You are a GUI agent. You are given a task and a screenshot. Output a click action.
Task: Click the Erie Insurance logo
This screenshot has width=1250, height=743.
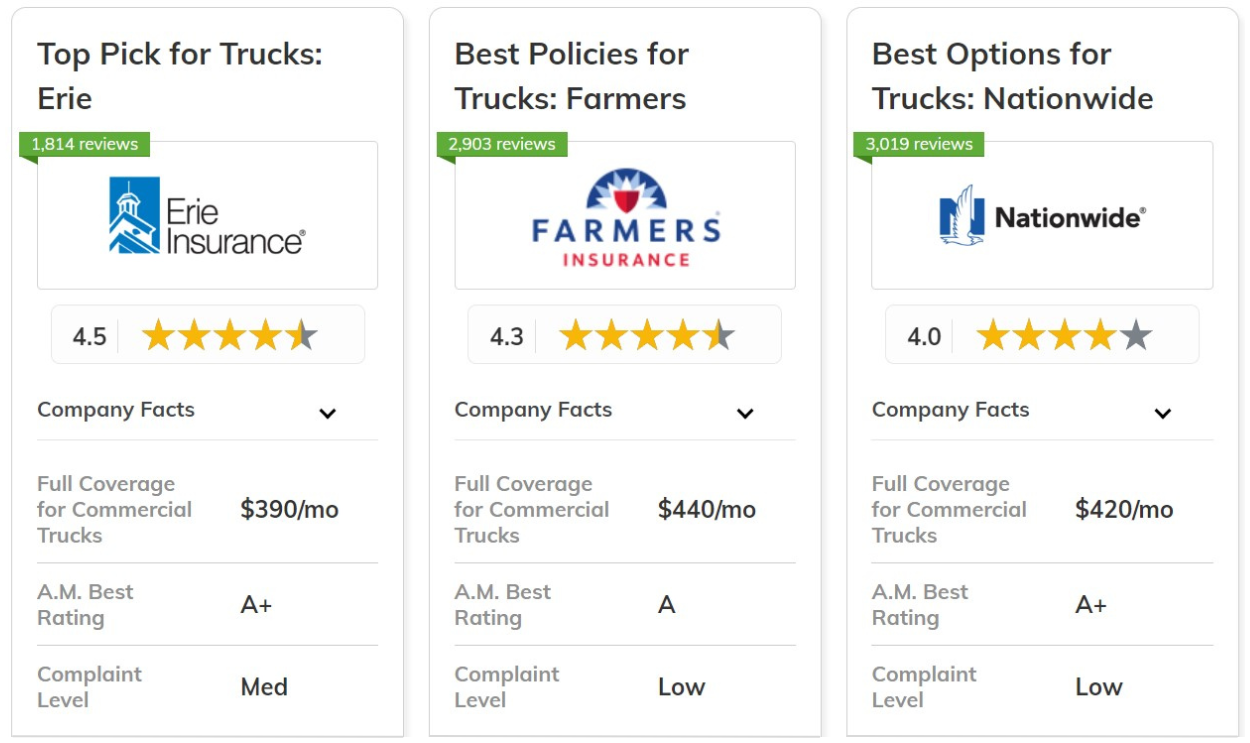pyautogui.click(x=207, y=216)
